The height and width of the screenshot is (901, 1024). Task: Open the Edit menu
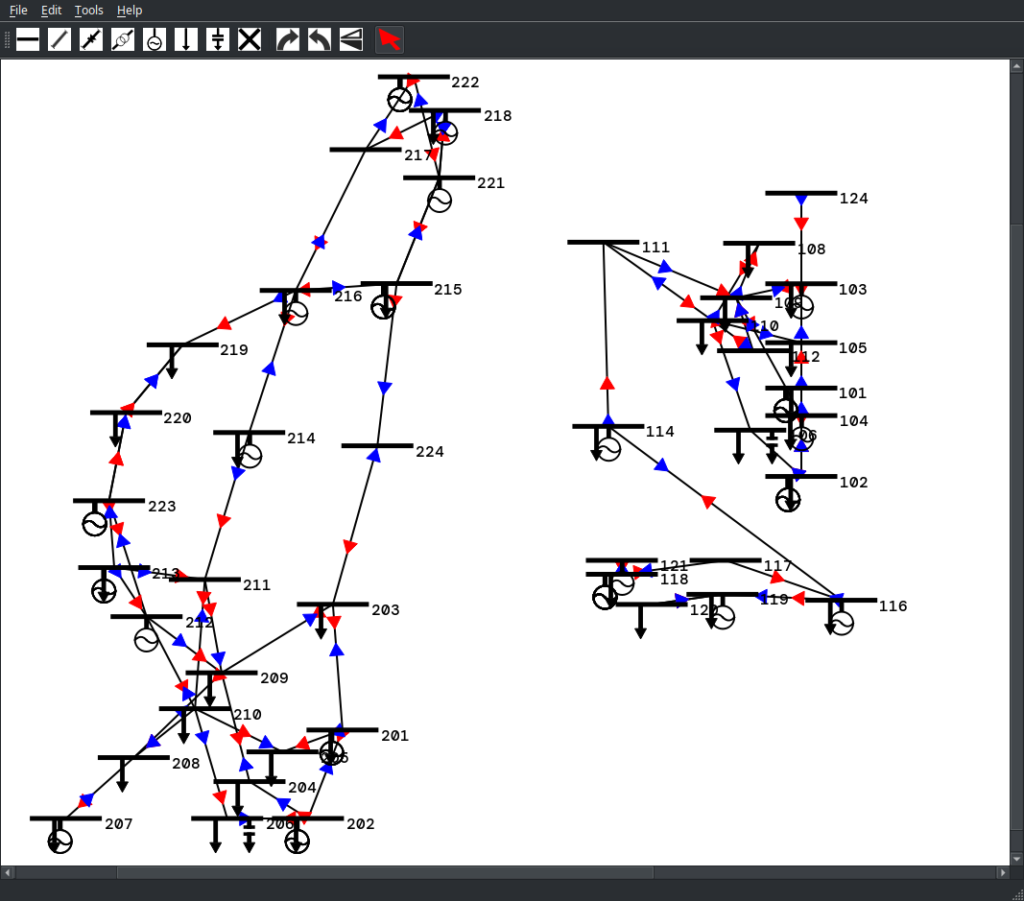(x=51, y=10)
